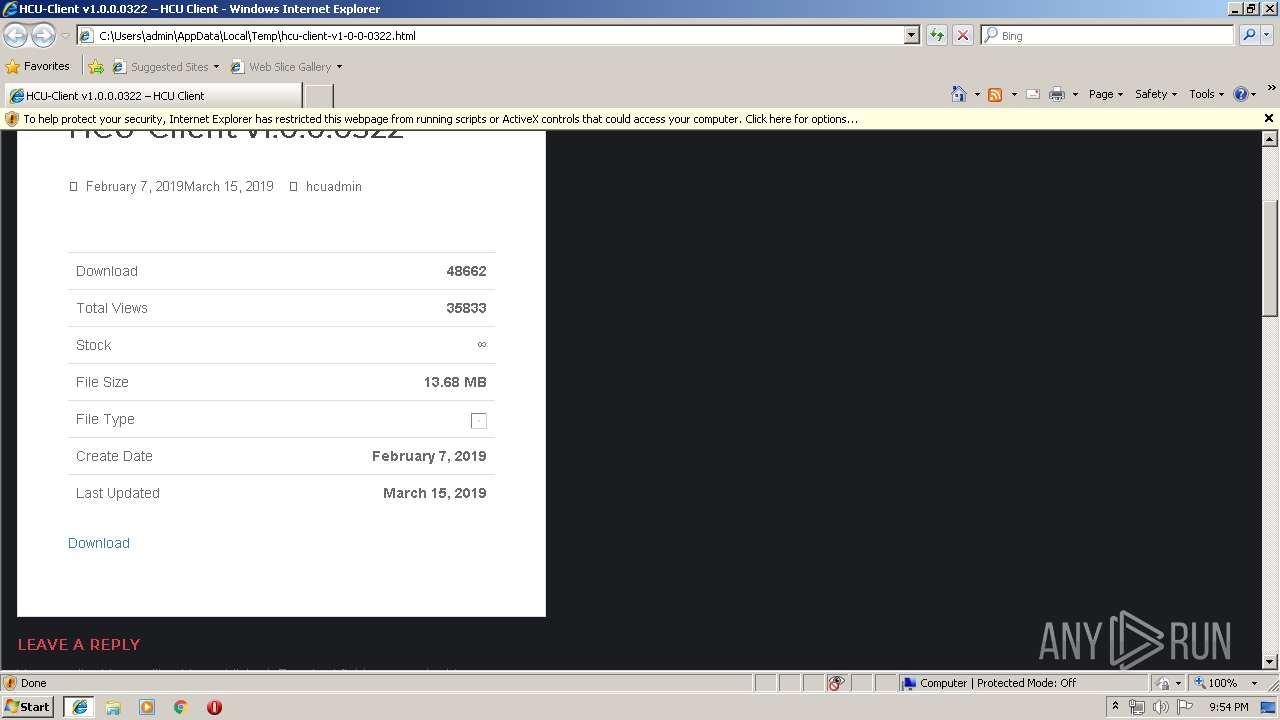Click the volume speaker tray icon
The width and height of the screenshot is (1280, 720).
(1161, 707)
